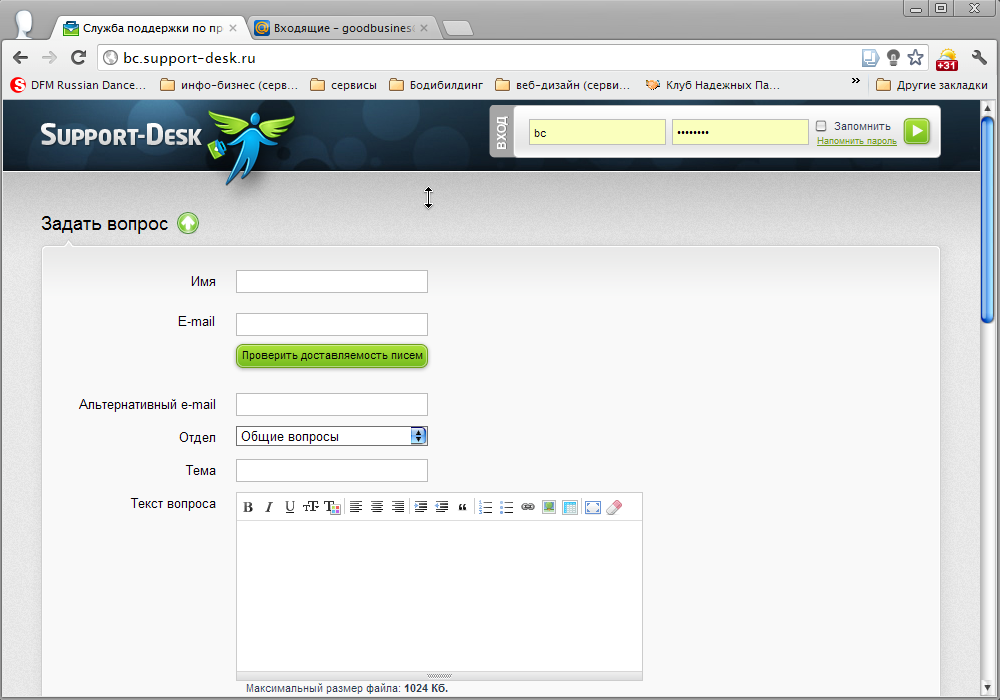Insert a table into the question text
The image size is (1000, 700).
click(x=570, y=507)
